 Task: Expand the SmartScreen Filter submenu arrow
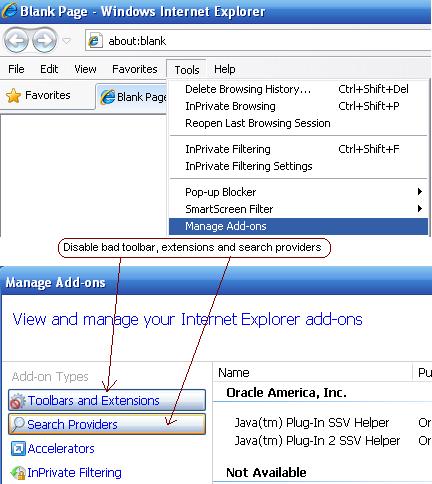click(x=420, y=209)
